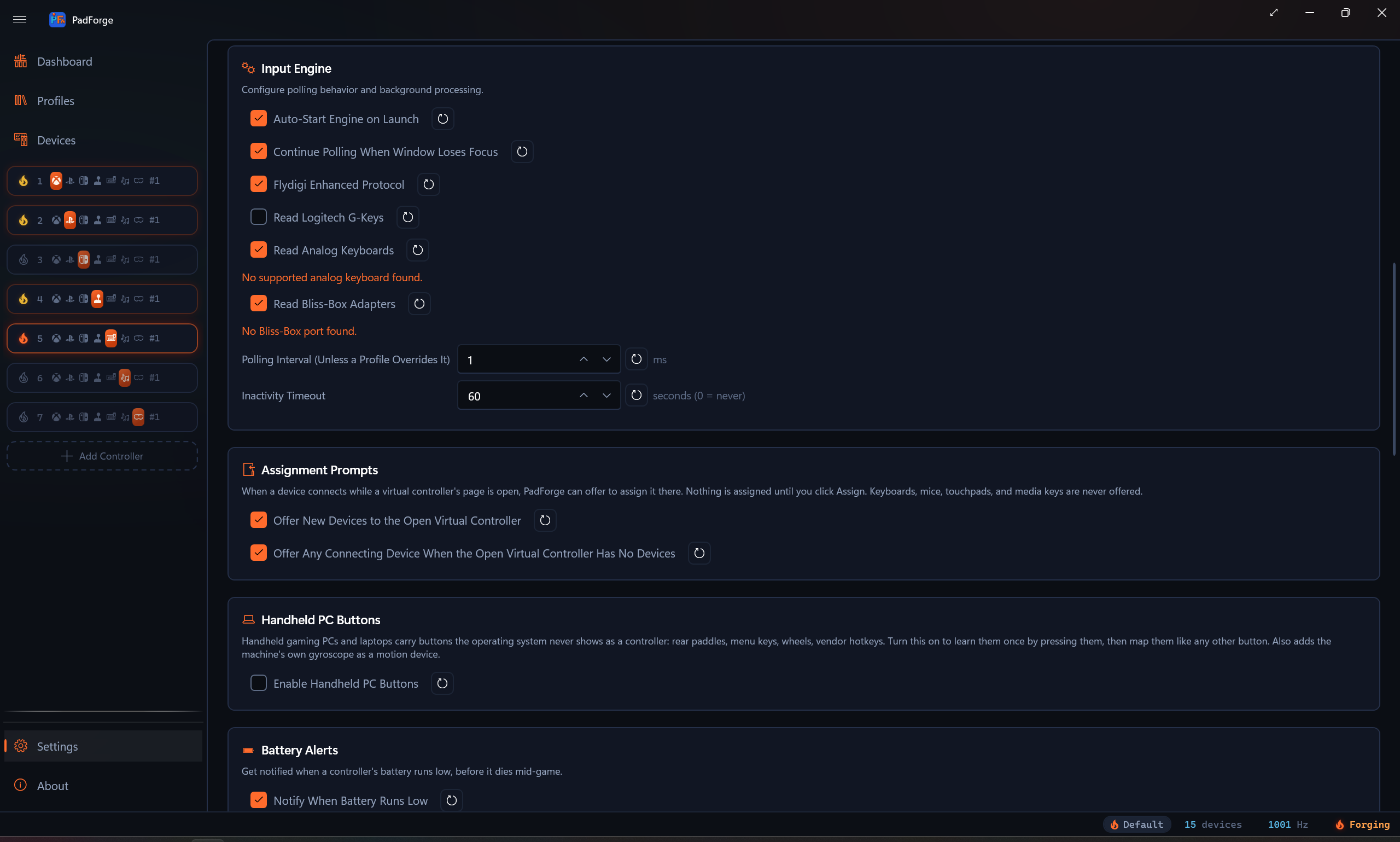Viewport: 1400px width, 842px height.
Task: Open the About page
Action: click(x=103, y=786)
